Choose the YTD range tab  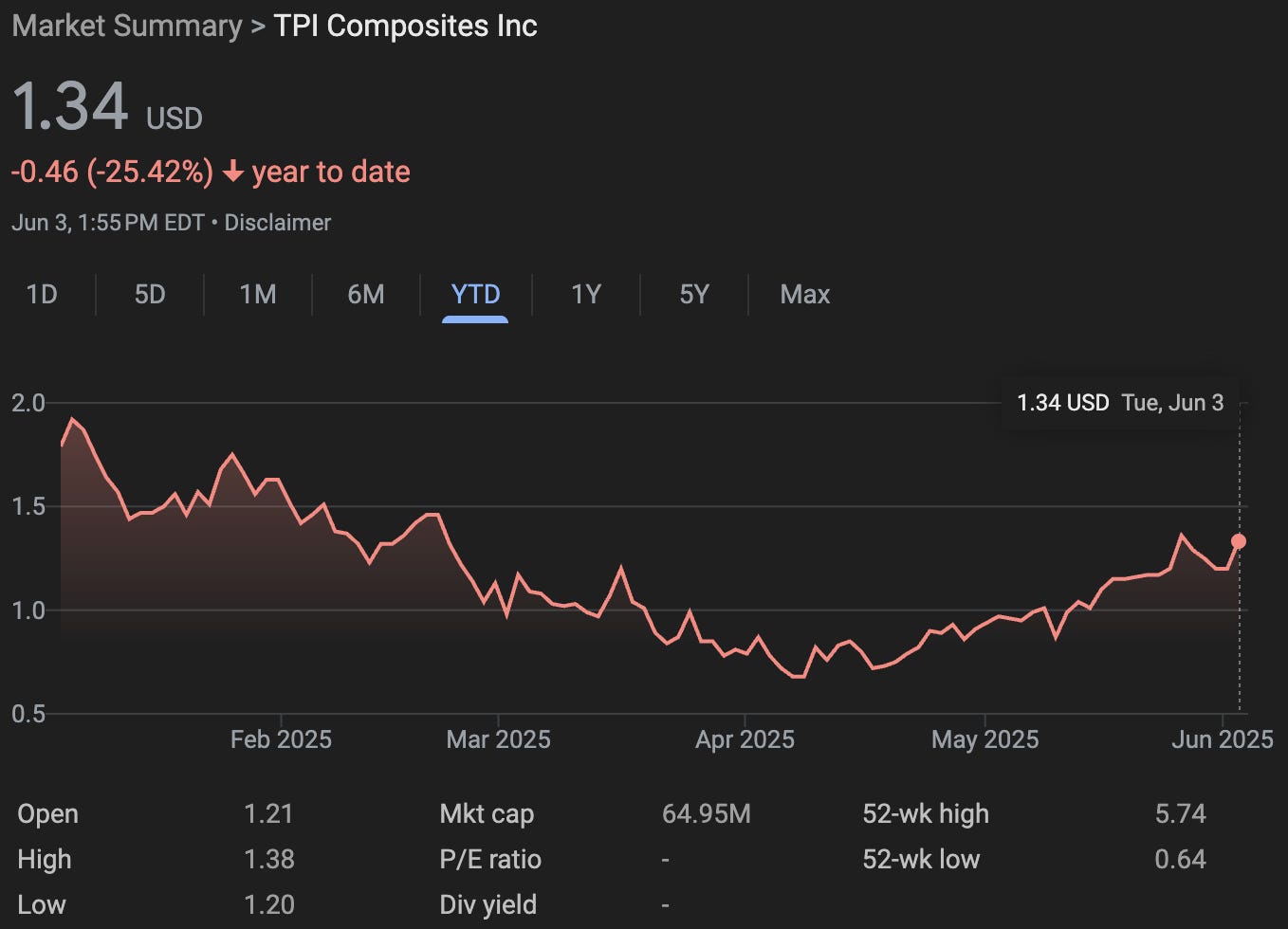click(475, 294)
